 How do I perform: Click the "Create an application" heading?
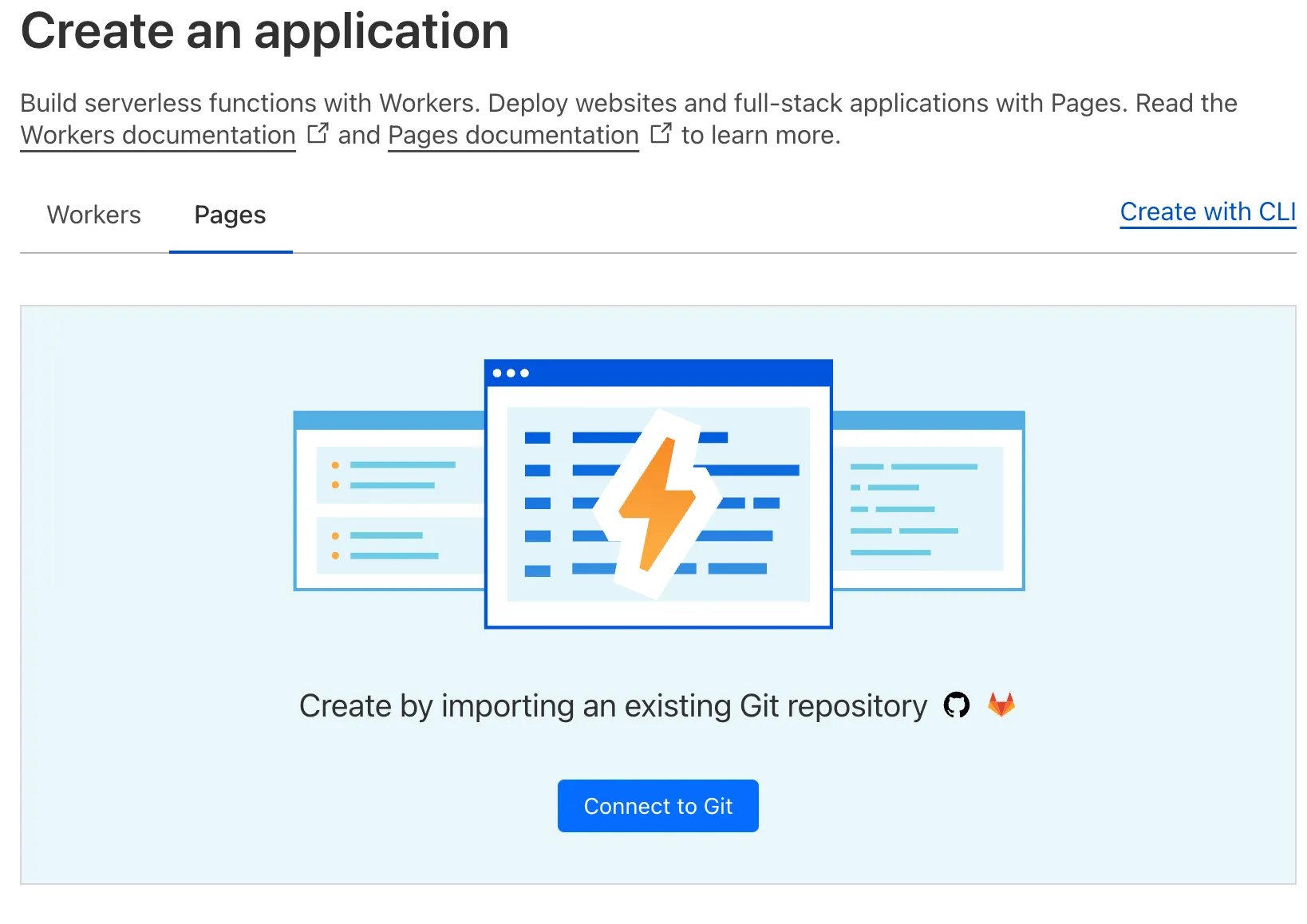pyautogui.click(x=265, y=32)
